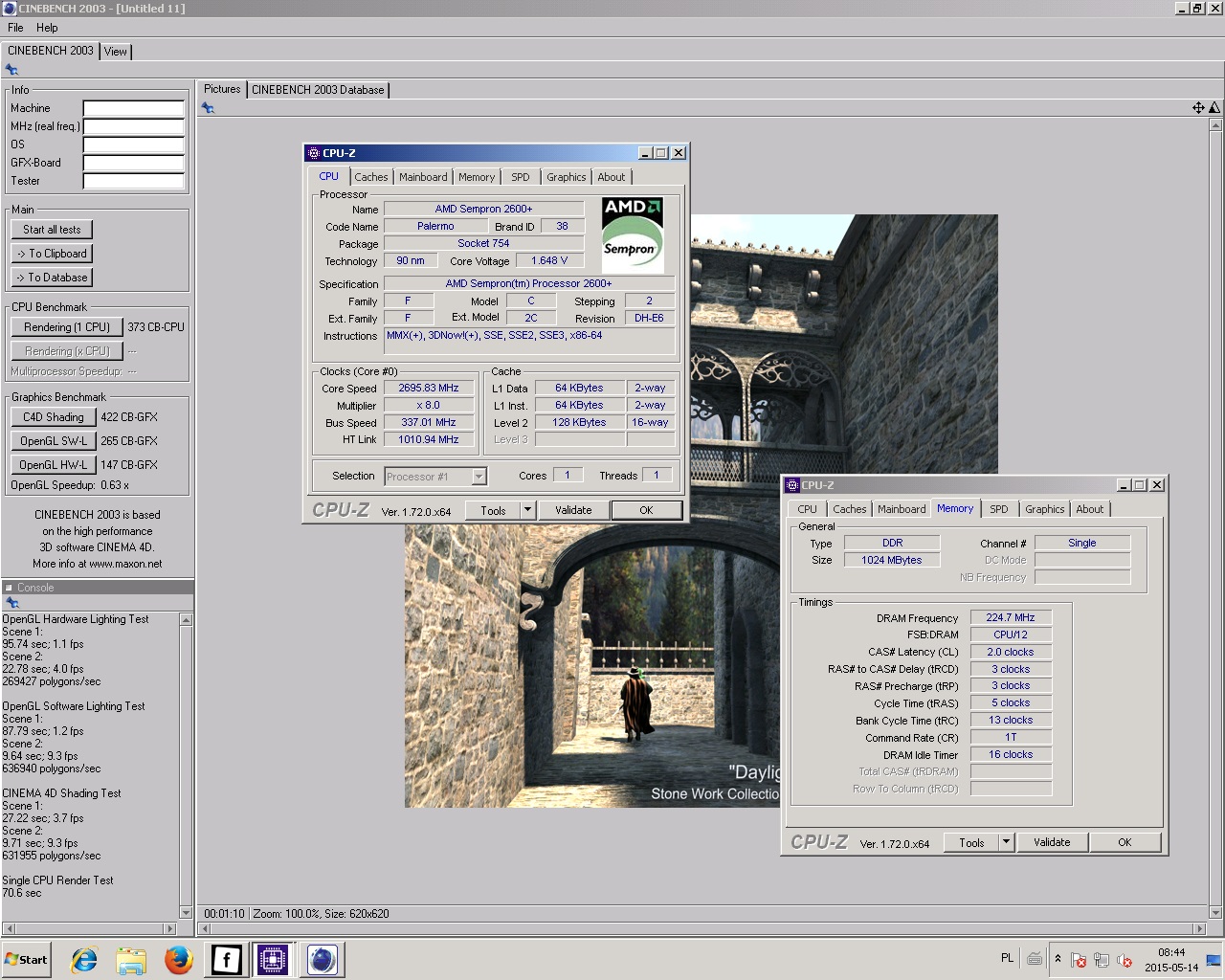Screen dimensions: 1225x980
Task: Click Pictures panel horizontal scrollbar right arrow
Action: point(1200,928)
